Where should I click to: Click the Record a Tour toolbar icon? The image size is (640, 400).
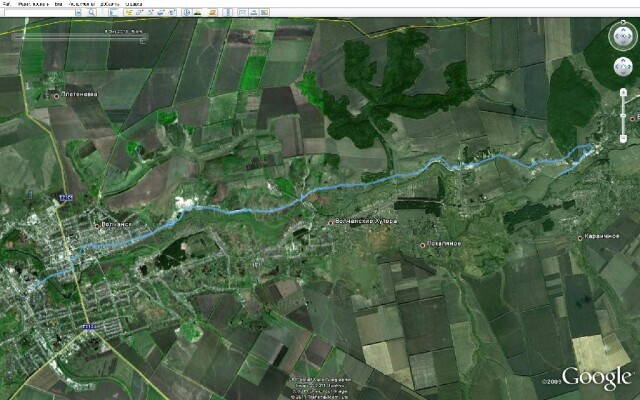point(172,12)
